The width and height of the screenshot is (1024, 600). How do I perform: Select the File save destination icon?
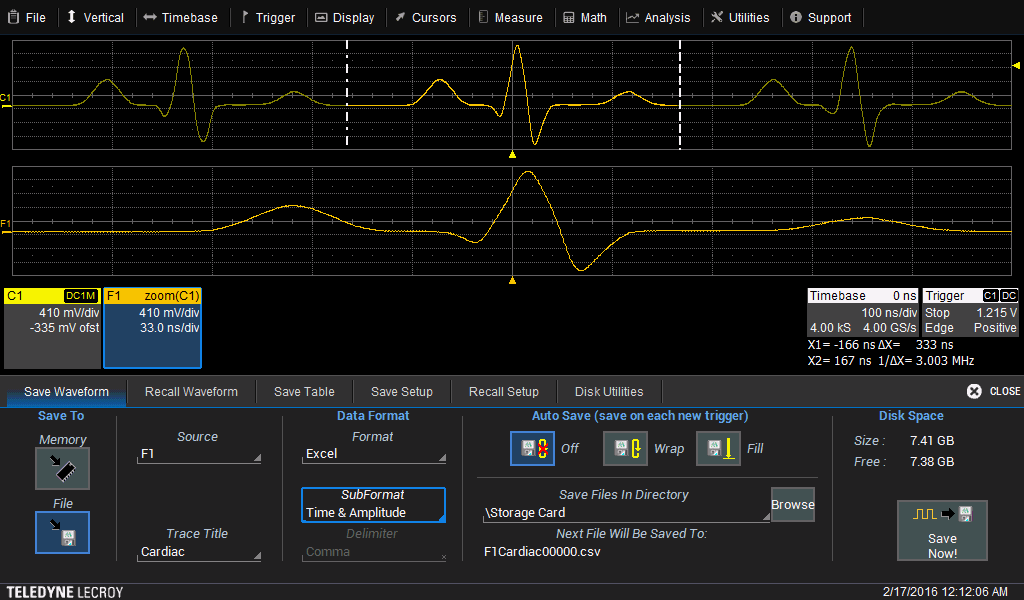coord(62,532)
